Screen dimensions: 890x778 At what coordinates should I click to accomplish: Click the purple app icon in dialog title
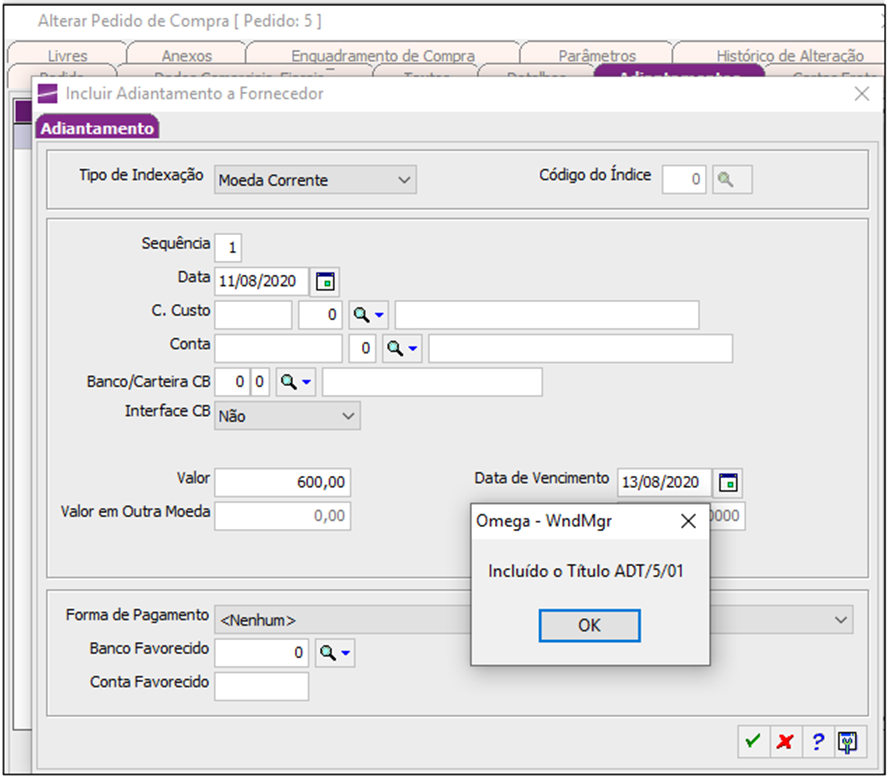[x=47, y=93]
